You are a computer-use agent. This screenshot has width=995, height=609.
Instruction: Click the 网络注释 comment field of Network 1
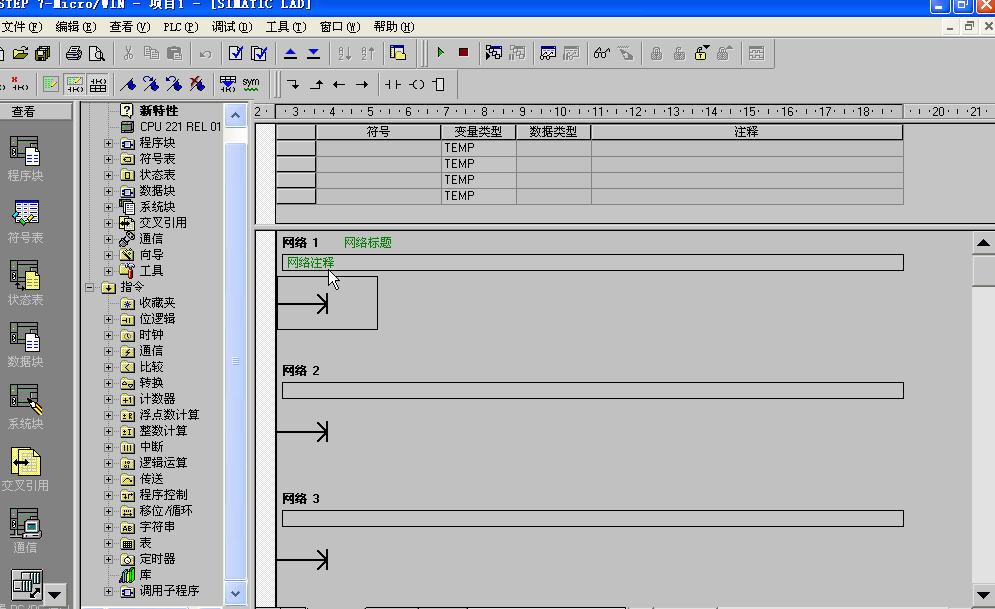coord(592,262)
